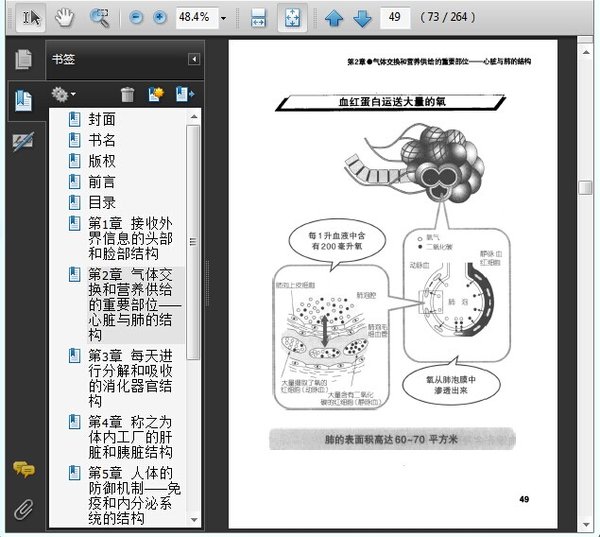Screen dimensions: 600x537
Task: Click the caption 肺的表面积高达60~70平方米
Action: pos(391,439)
